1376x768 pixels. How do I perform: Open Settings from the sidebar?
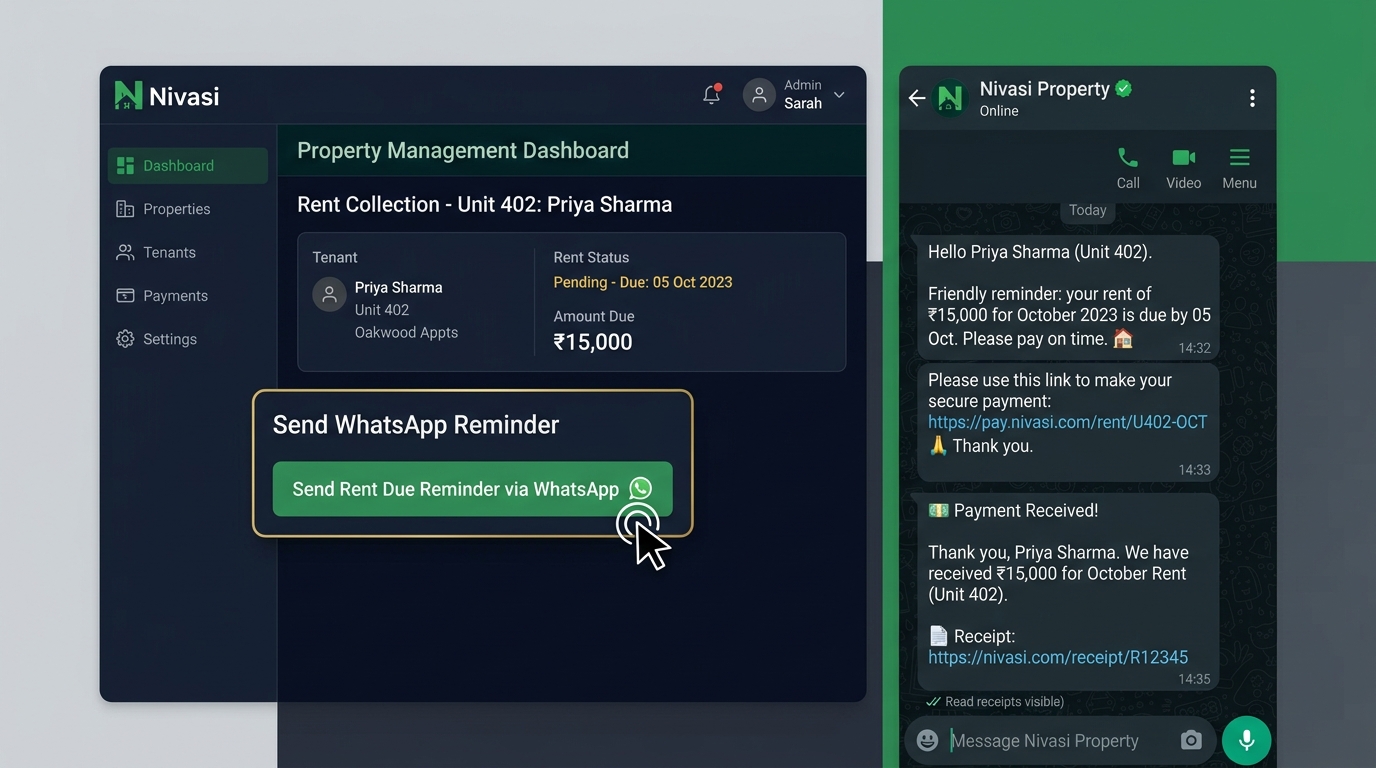pos(156,339)
